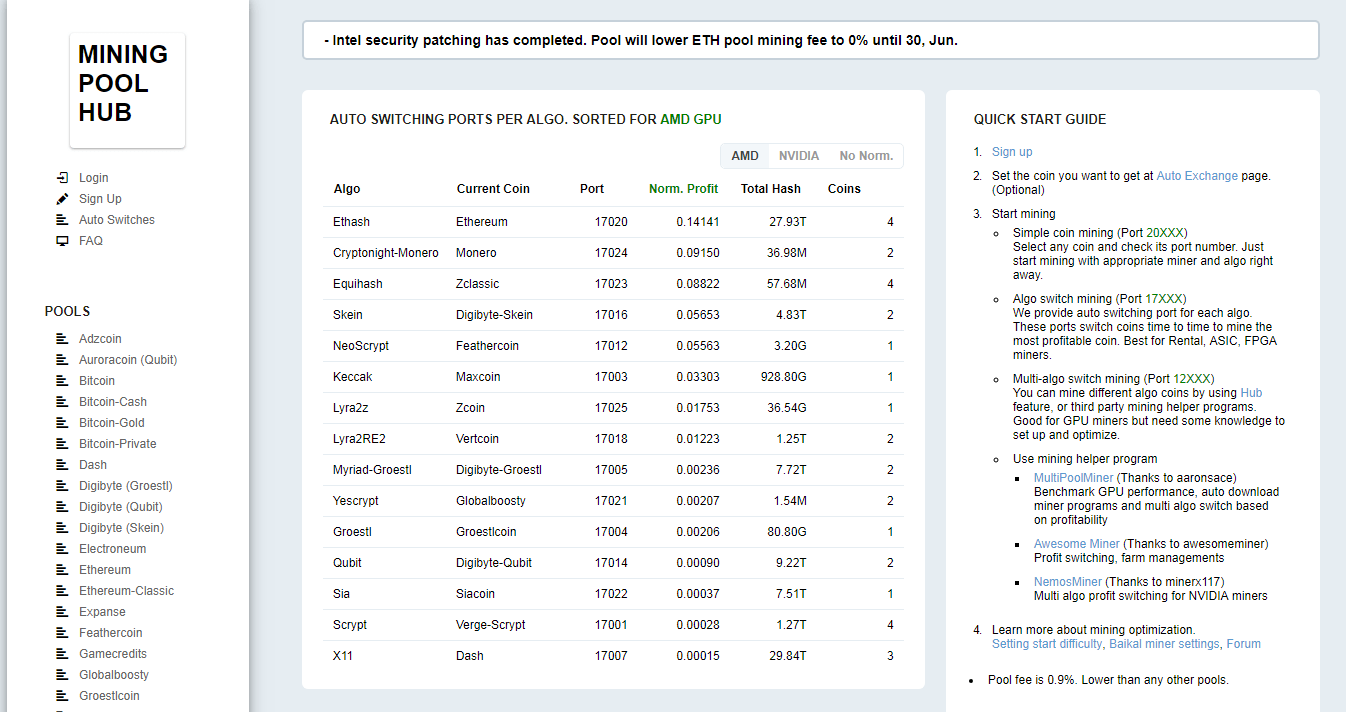Click port 17016 in the Skein row
The width and height of the screenshot is (1346, 712).
[611, 315]
